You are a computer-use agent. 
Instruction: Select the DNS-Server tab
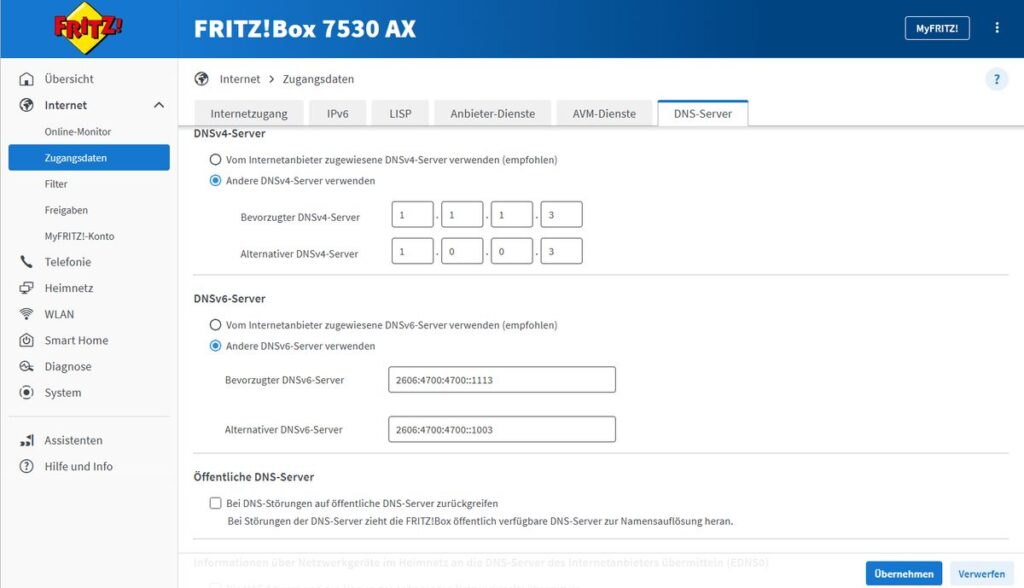pos(703,113)
